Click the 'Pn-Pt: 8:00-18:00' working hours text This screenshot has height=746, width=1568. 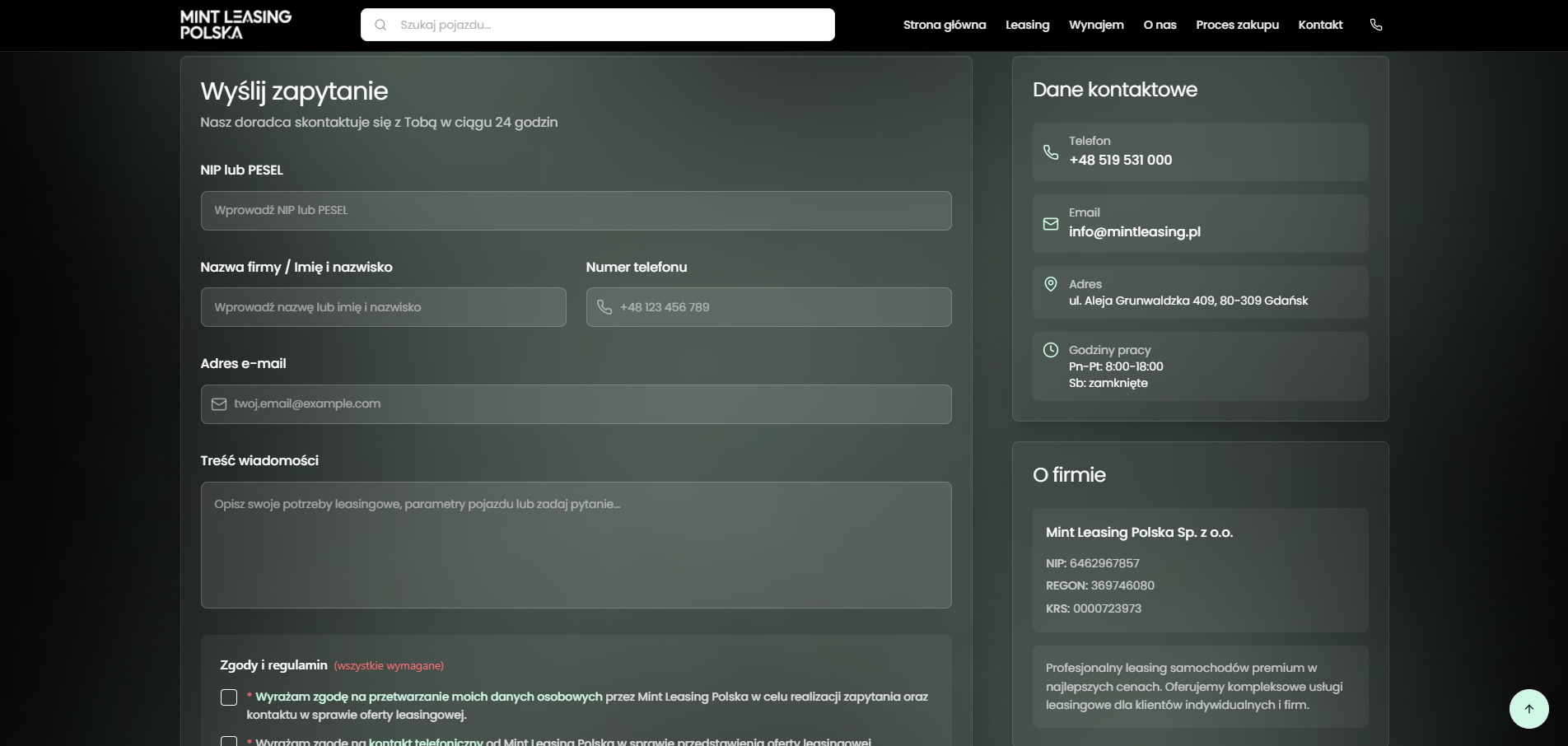point(1116,366)
